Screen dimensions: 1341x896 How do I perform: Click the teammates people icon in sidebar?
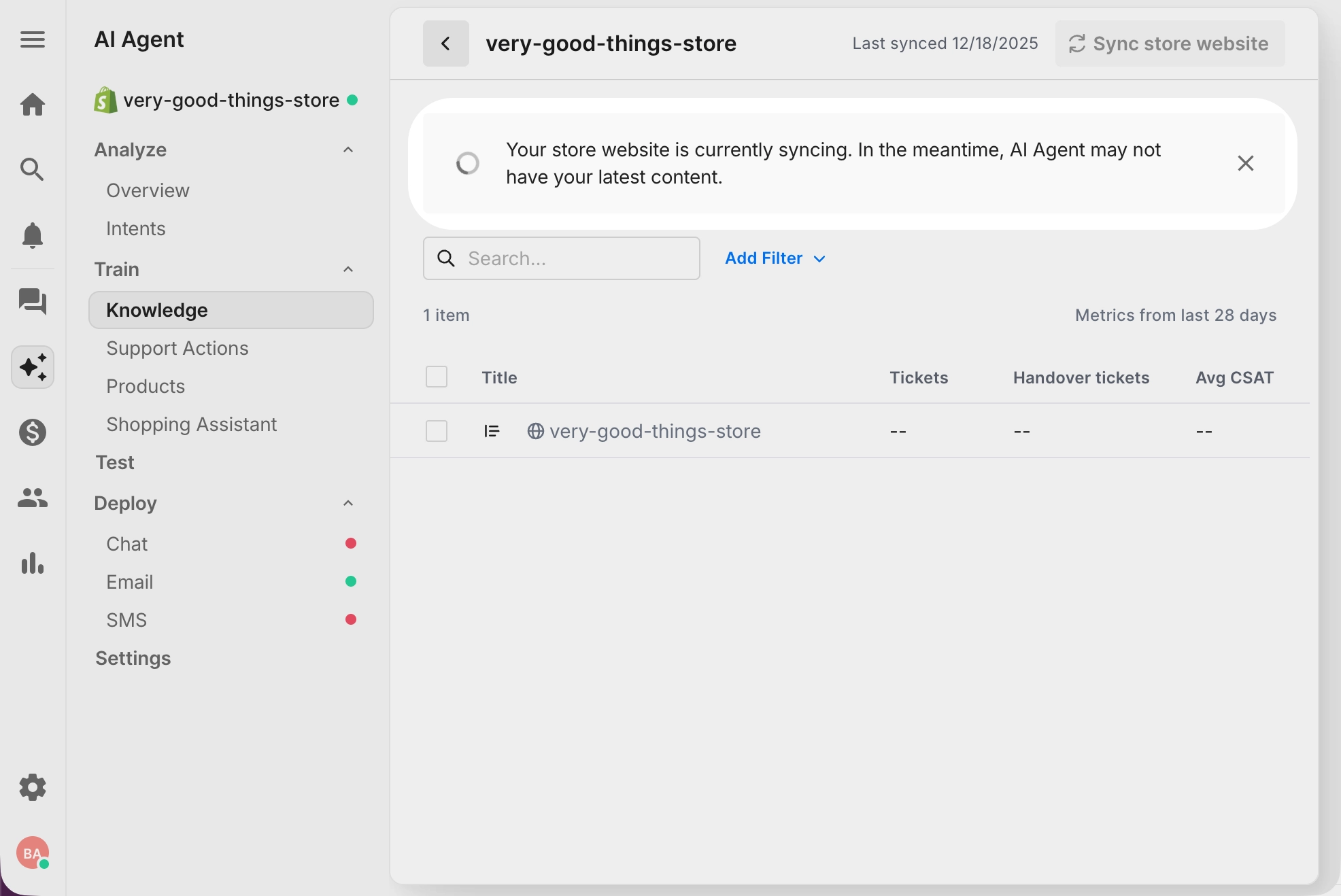pyautogui.click(x=32, y=498)
